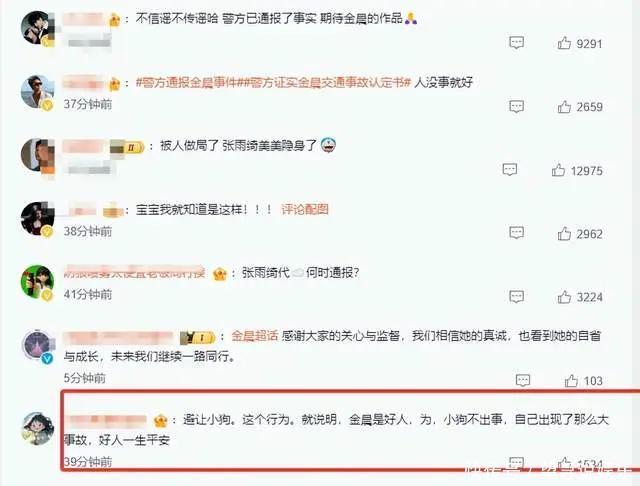This screenshot has width=640, height=486.
Task: Reply to the comment with 9291 likes
Action: pyautogui.click(x=516, y=42)
